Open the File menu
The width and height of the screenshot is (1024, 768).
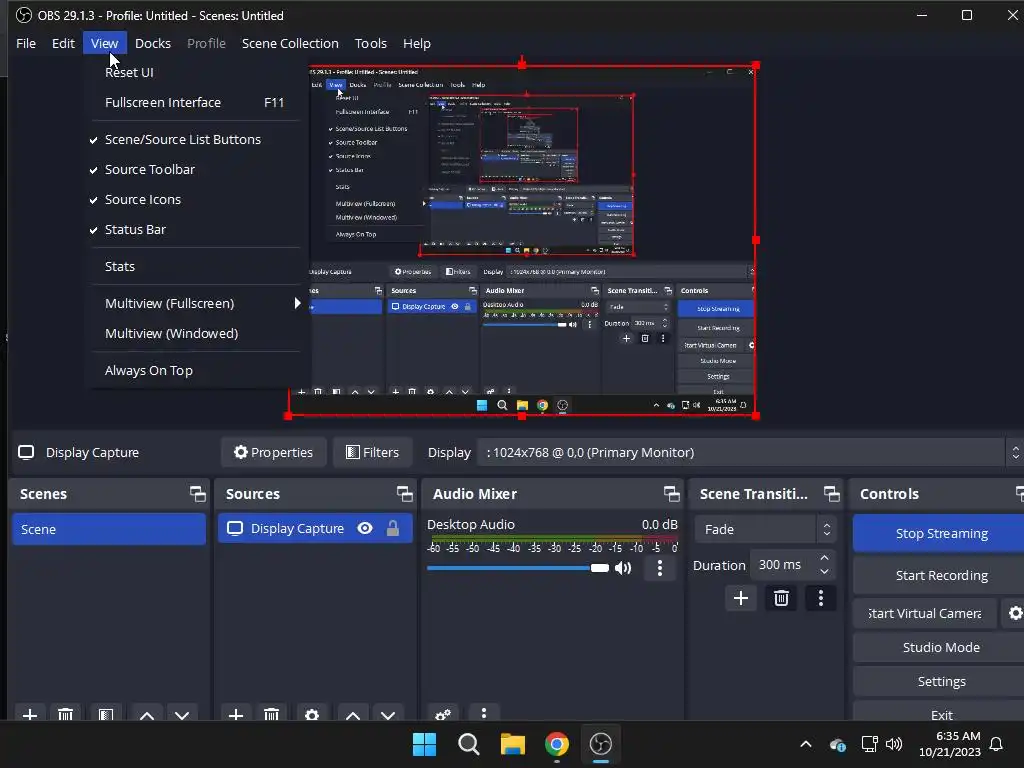[x=26, y=43]
